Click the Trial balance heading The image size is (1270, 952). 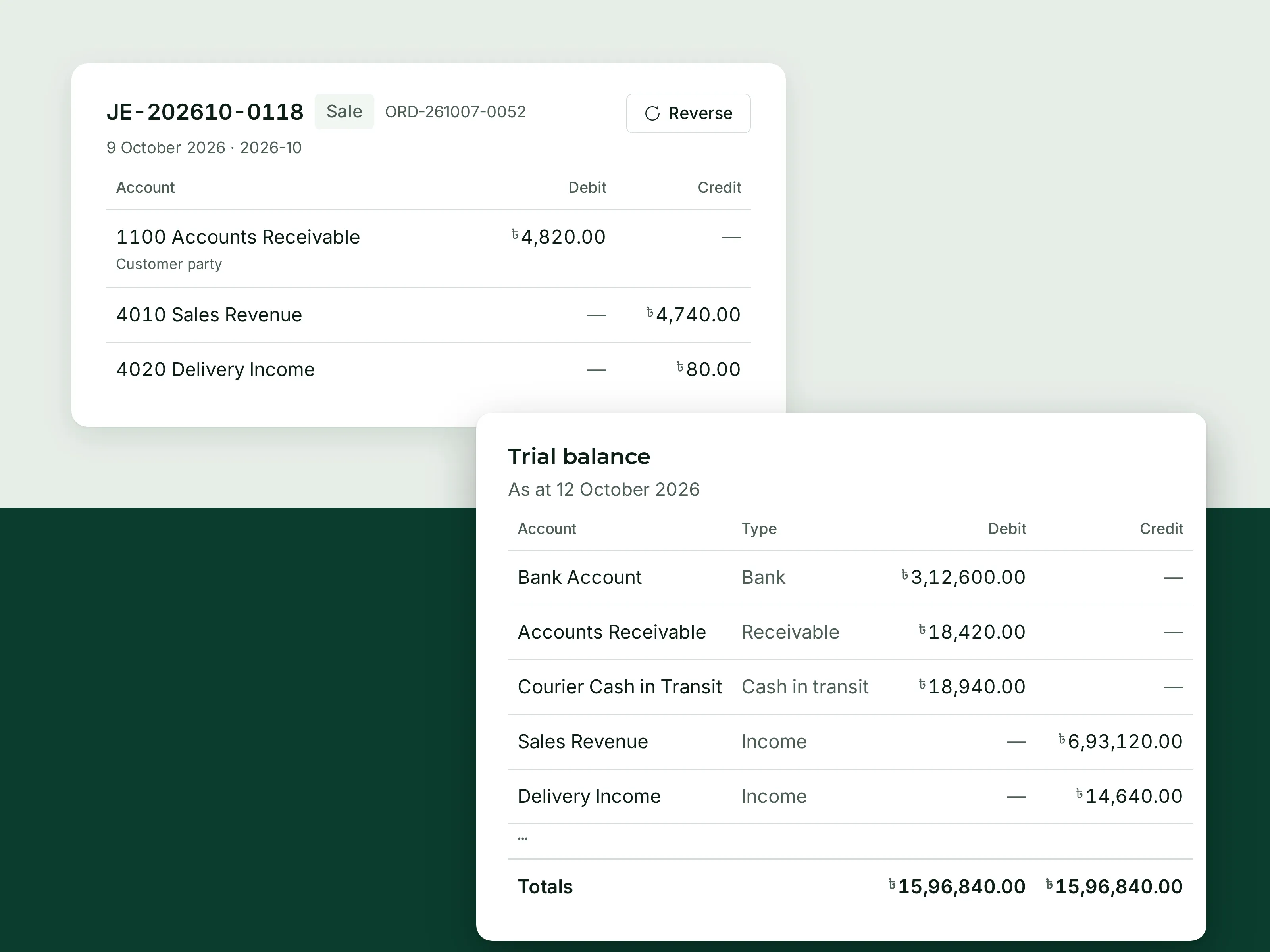[579, 457]
